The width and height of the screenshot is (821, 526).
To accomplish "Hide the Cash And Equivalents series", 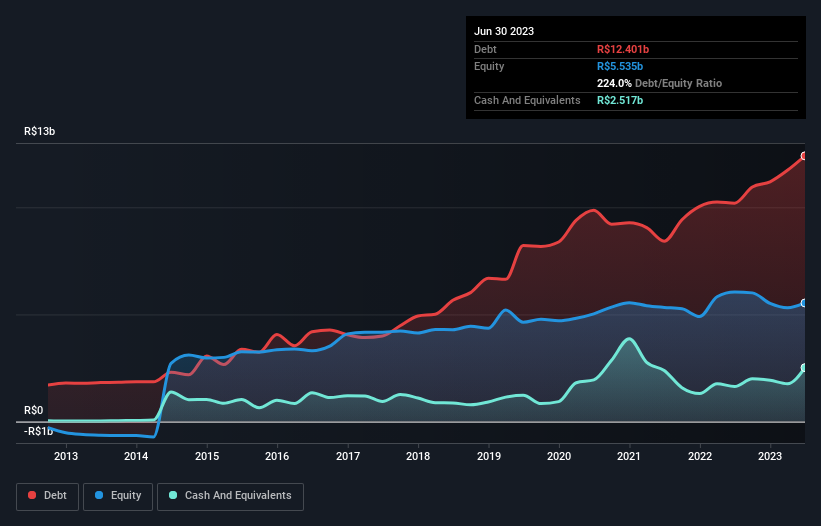I will [230, 495].
